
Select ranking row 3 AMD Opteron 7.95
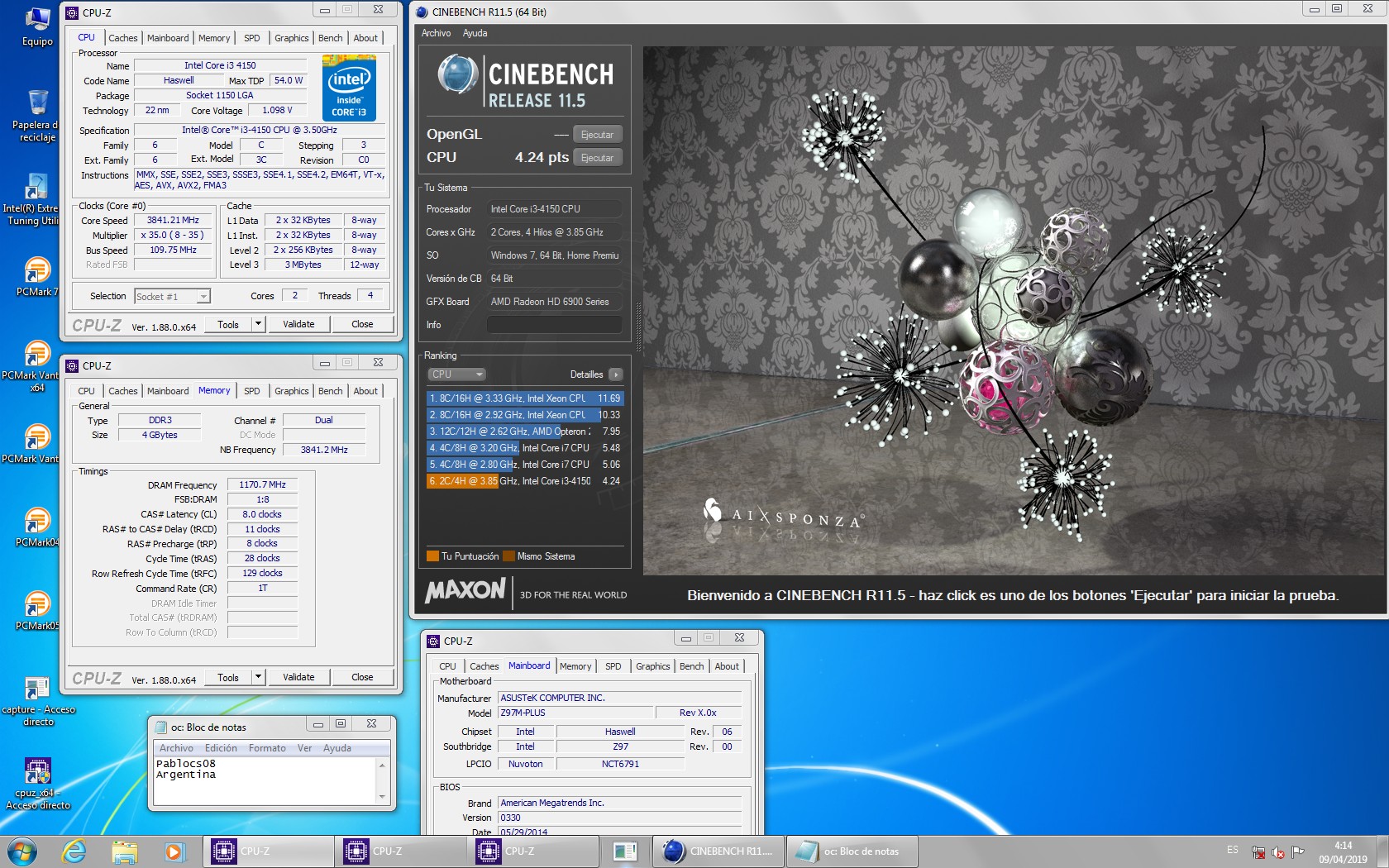click(x=524, y=432)
